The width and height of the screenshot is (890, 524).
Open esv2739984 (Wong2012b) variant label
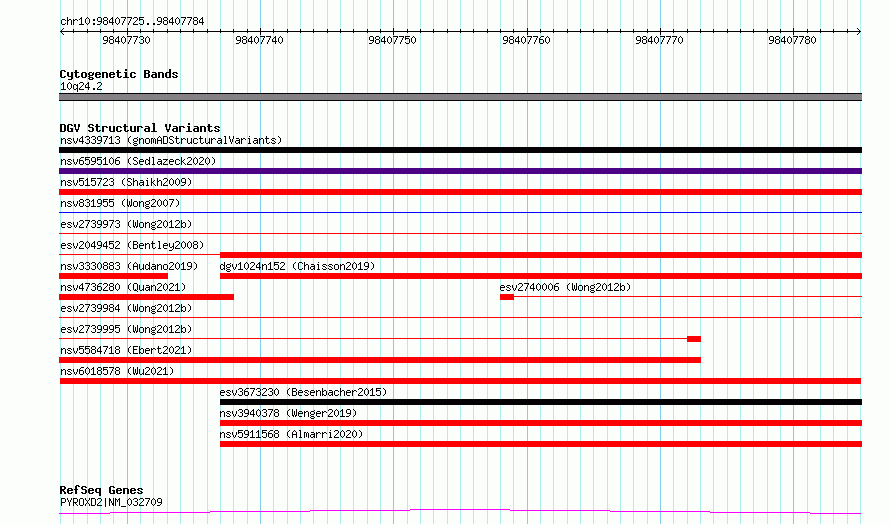(x=126, y=308)
